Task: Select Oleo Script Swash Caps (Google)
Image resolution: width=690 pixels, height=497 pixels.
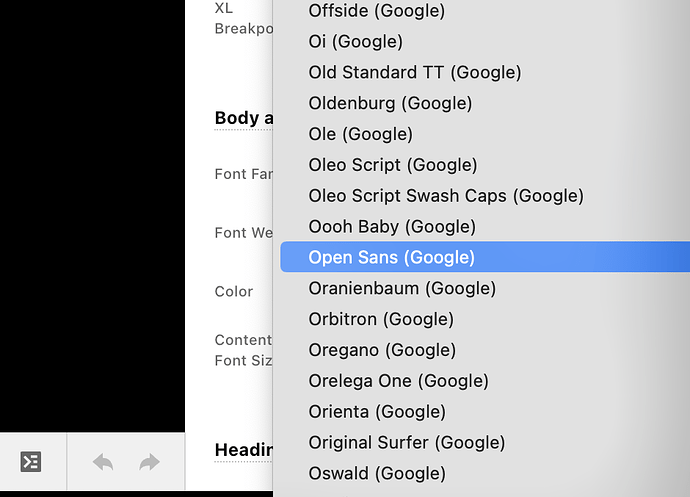Action: point(445,196)
